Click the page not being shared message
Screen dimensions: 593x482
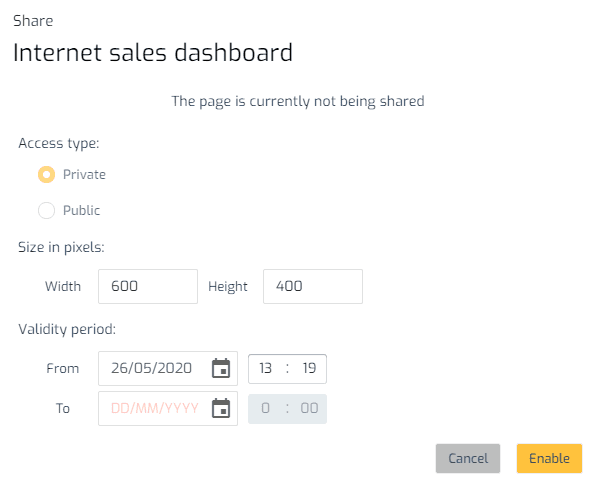[298, 101]
